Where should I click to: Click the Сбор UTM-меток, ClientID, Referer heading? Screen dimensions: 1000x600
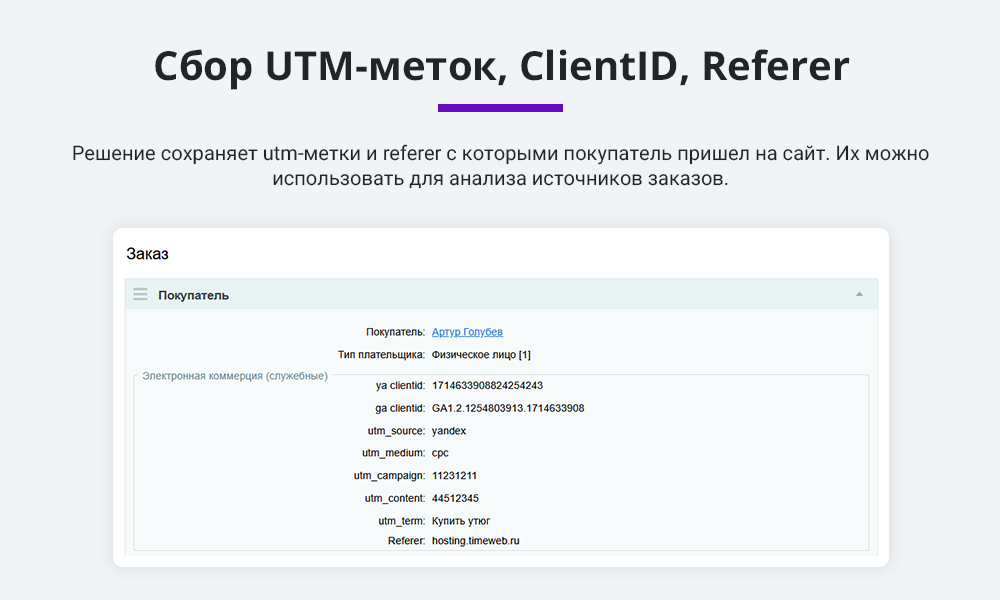[x=500, y=66]
